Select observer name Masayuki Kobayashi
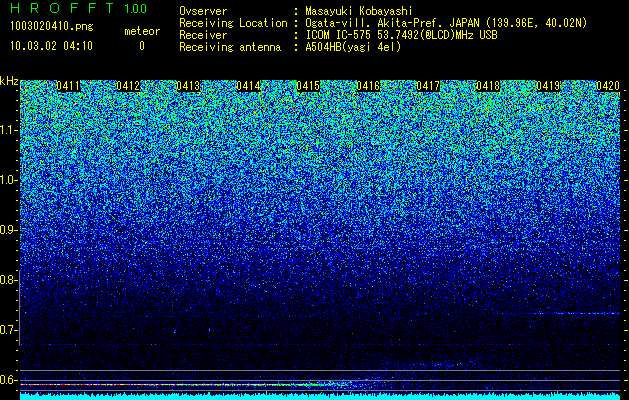This screenshot has width=629, height=400. (358, 11)
